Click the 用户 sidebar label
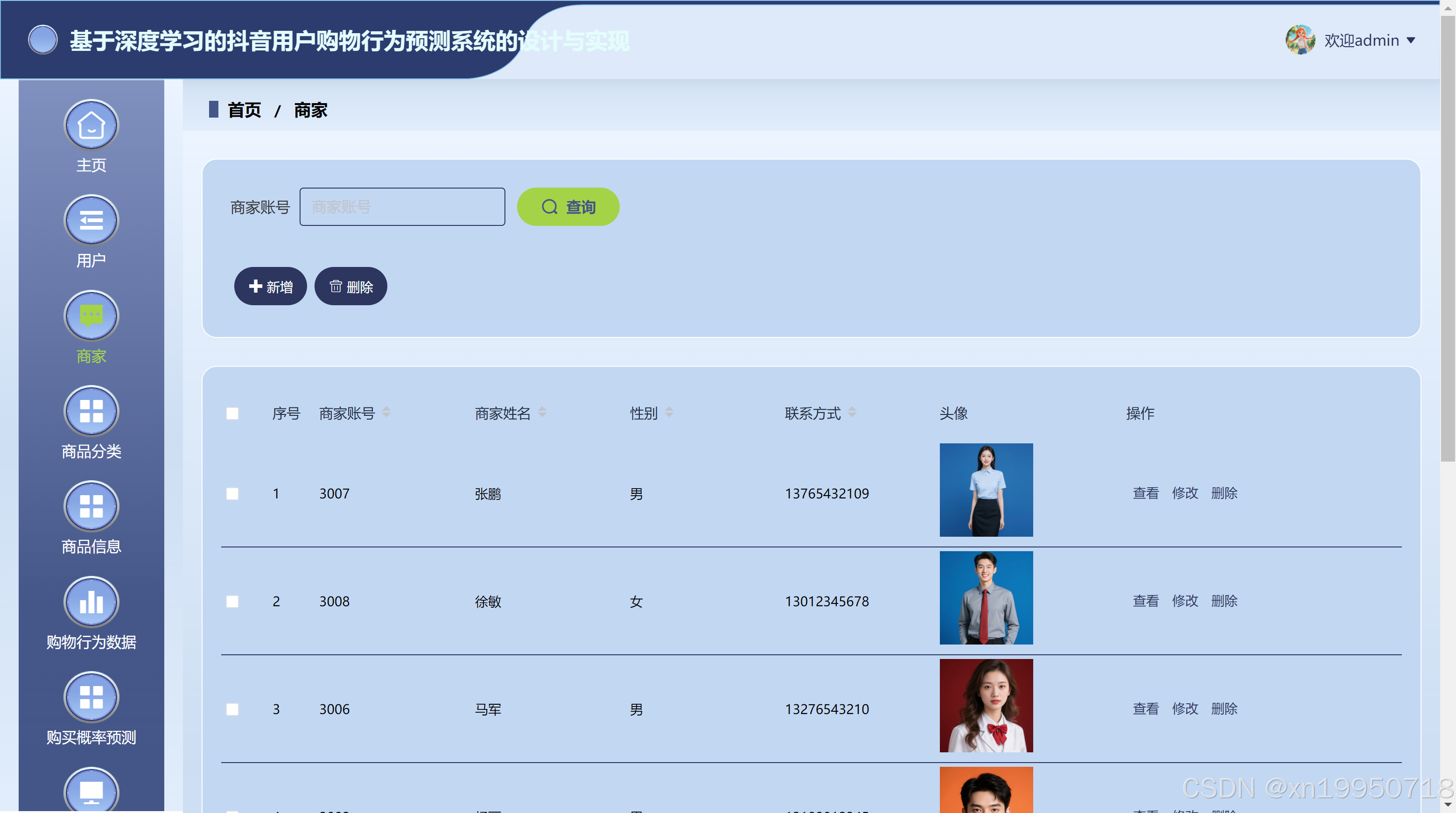 pyautogui.click(x=91, y=260)
